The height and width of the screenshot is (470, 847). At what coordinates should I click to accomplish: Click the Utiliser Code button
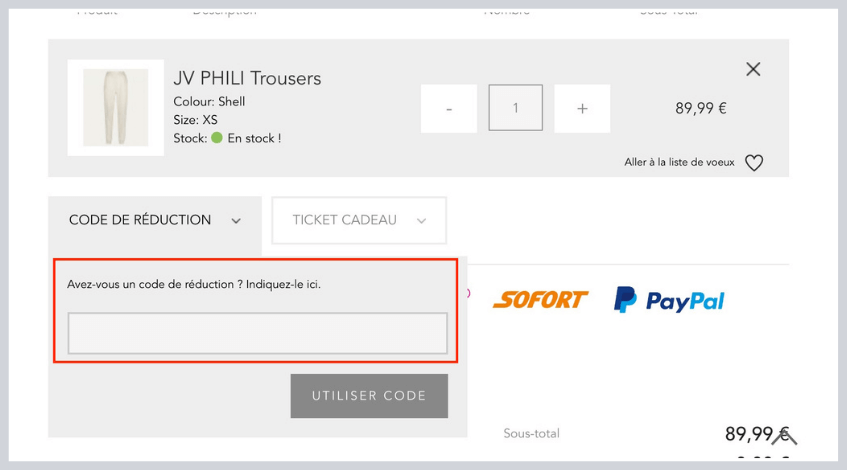[x=369, y=396]
